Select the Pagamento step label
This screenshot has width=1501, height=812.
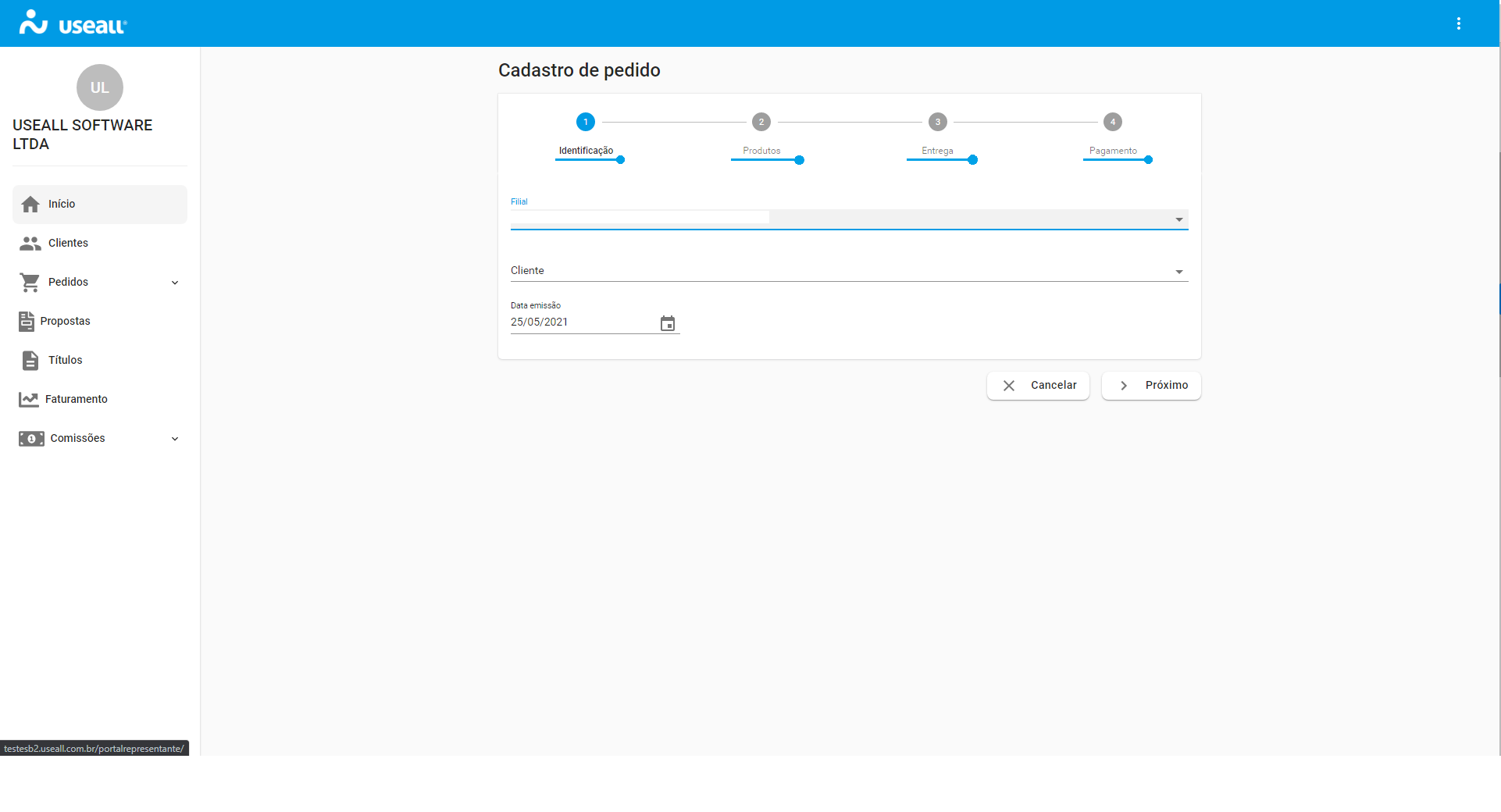(x=1113, y=151)
